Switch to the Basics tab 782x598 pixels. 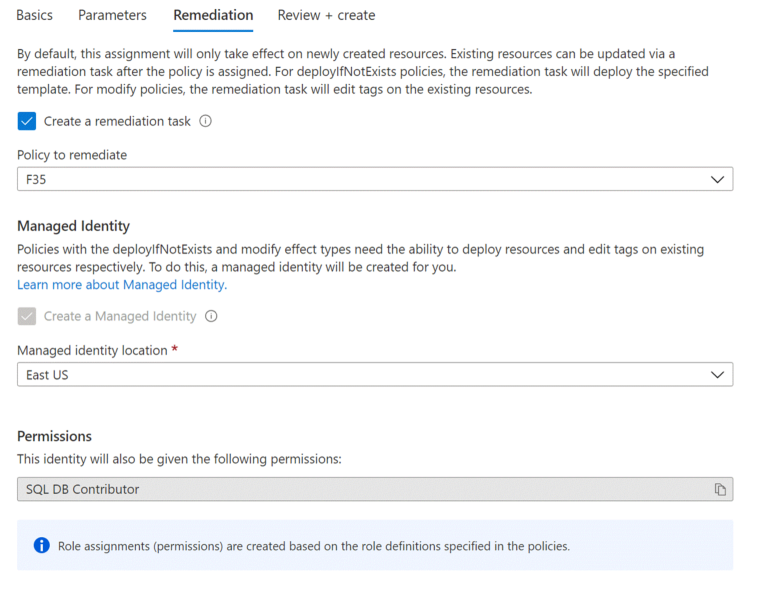(x=34, y=15)
